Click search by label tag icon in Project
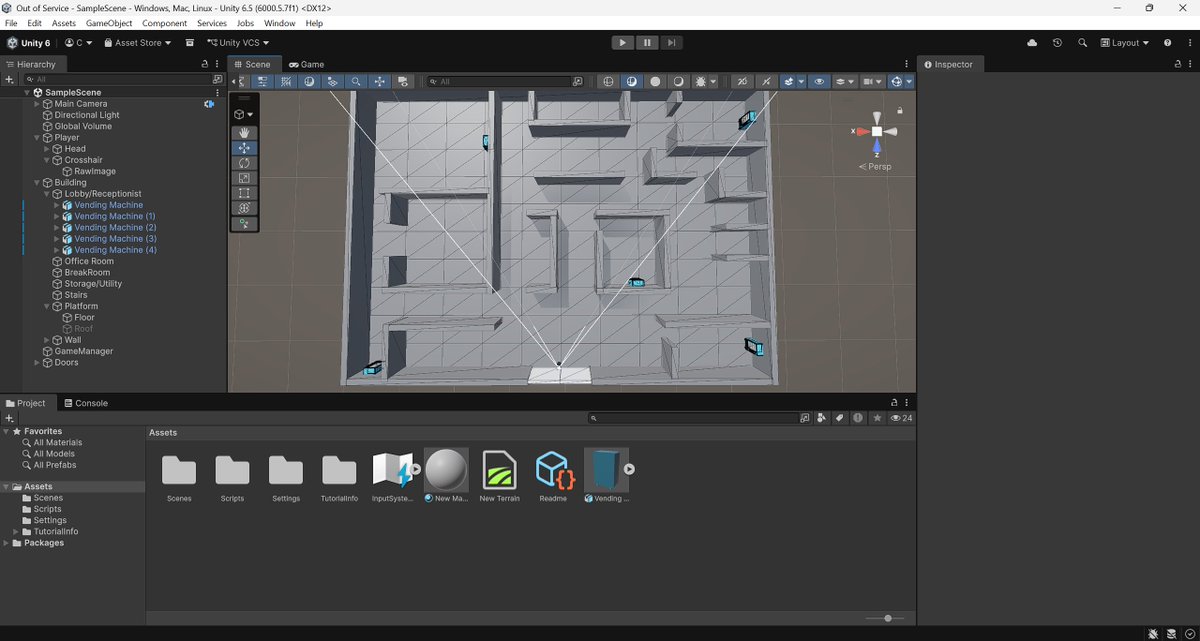This screenshot has width=1200, height=641. (840, 418)
